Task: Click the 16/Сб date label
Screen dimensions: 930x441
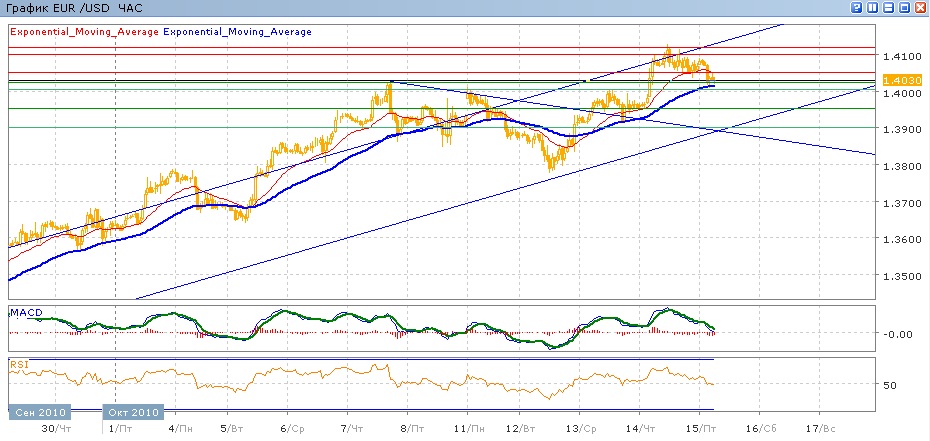Action: [761, 429]
